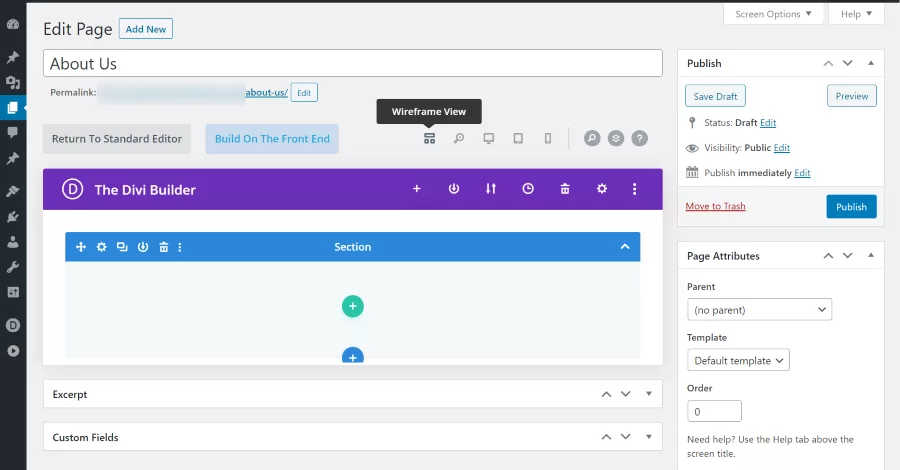The width and height of the screenshot is (900, 470).
Task: Click Move to Trash link
Action: 715,206
